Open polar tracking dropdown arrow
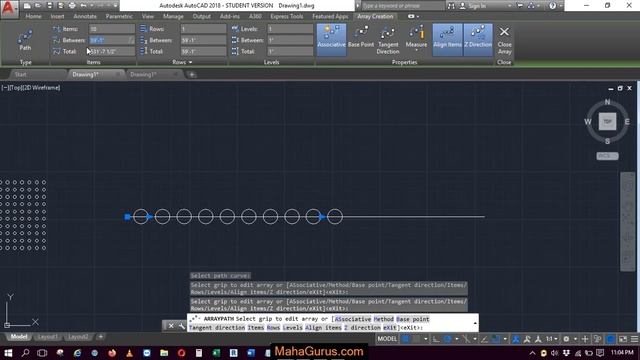Image resolution: width=640 pixels, height=360 pixels. [x=457, y=339]
